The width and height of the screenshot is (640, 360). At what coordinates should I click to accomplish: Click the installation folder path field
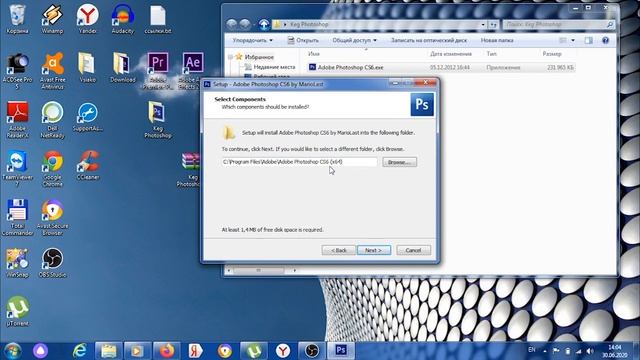tap(300, 162)
